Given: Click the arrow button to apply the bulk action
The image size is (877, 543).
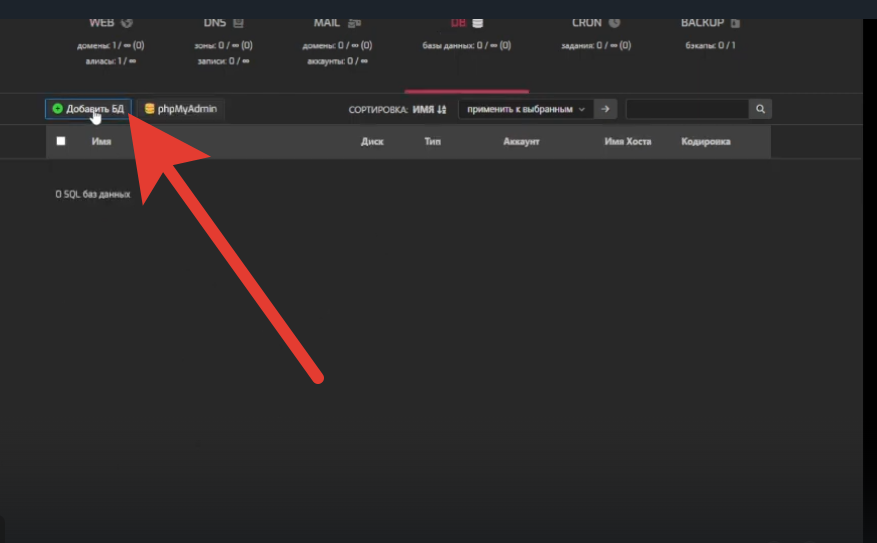Looking at the screenshot, I should click(605, 109).
